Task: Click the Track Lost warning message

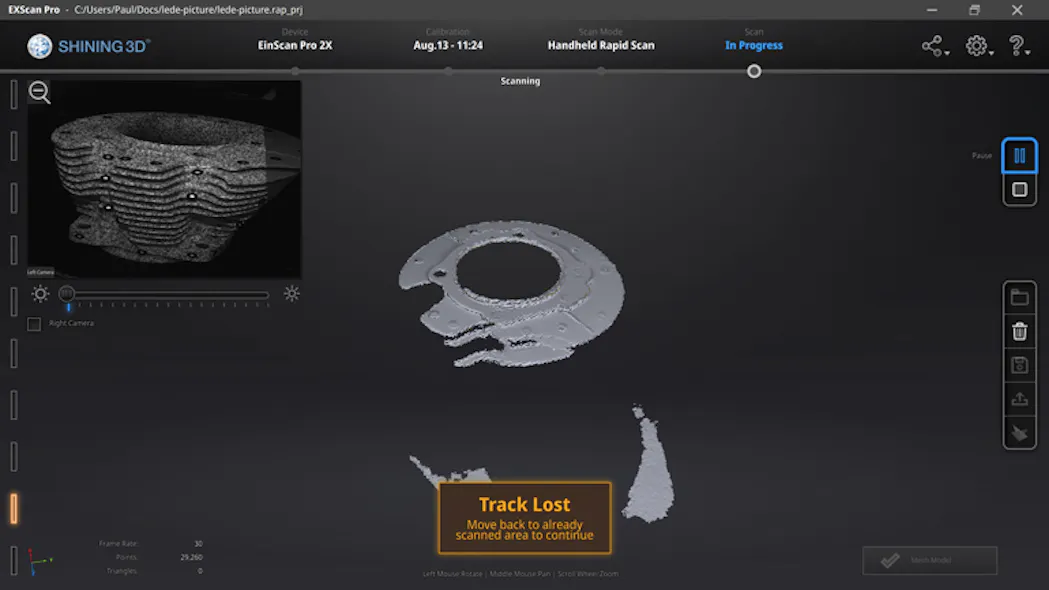Action: (x=524, y=518)
